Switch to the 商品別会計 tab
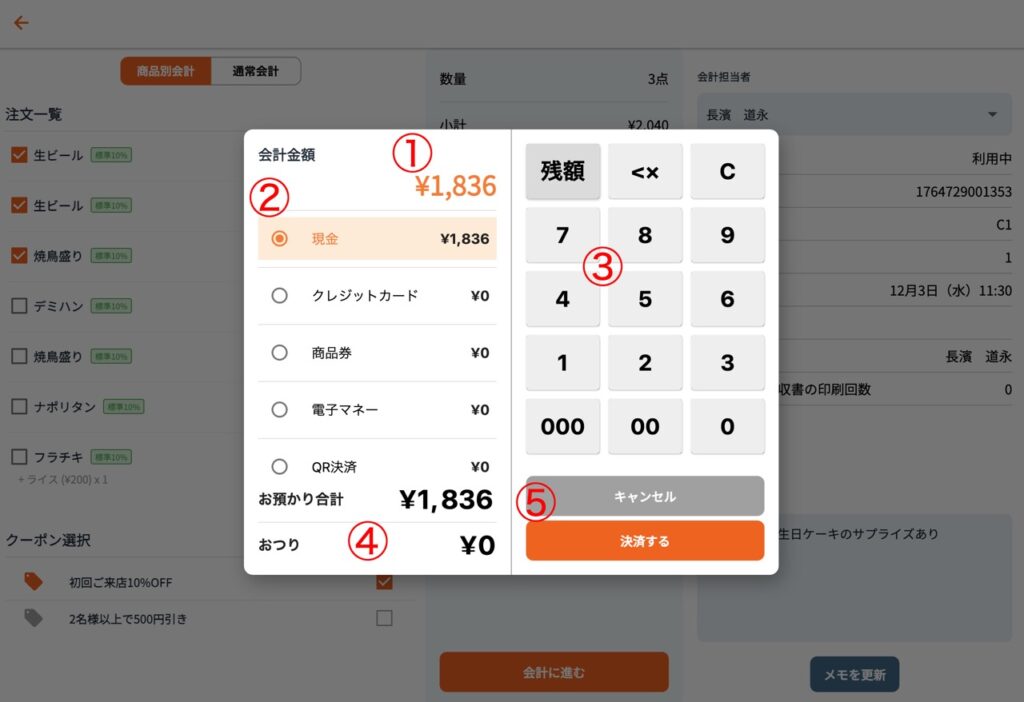The height and width of the screenshot is (702, 1024). 166,71
